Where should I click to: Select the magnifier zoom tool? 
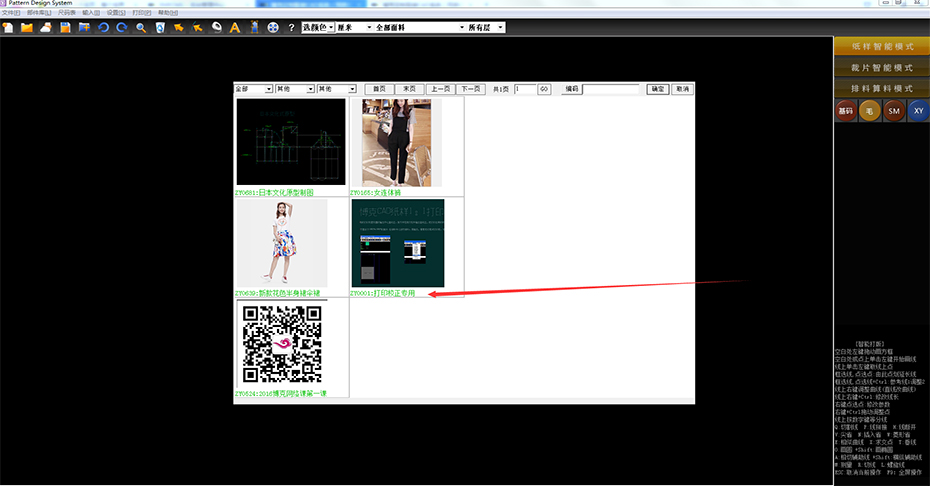(141, 27)
